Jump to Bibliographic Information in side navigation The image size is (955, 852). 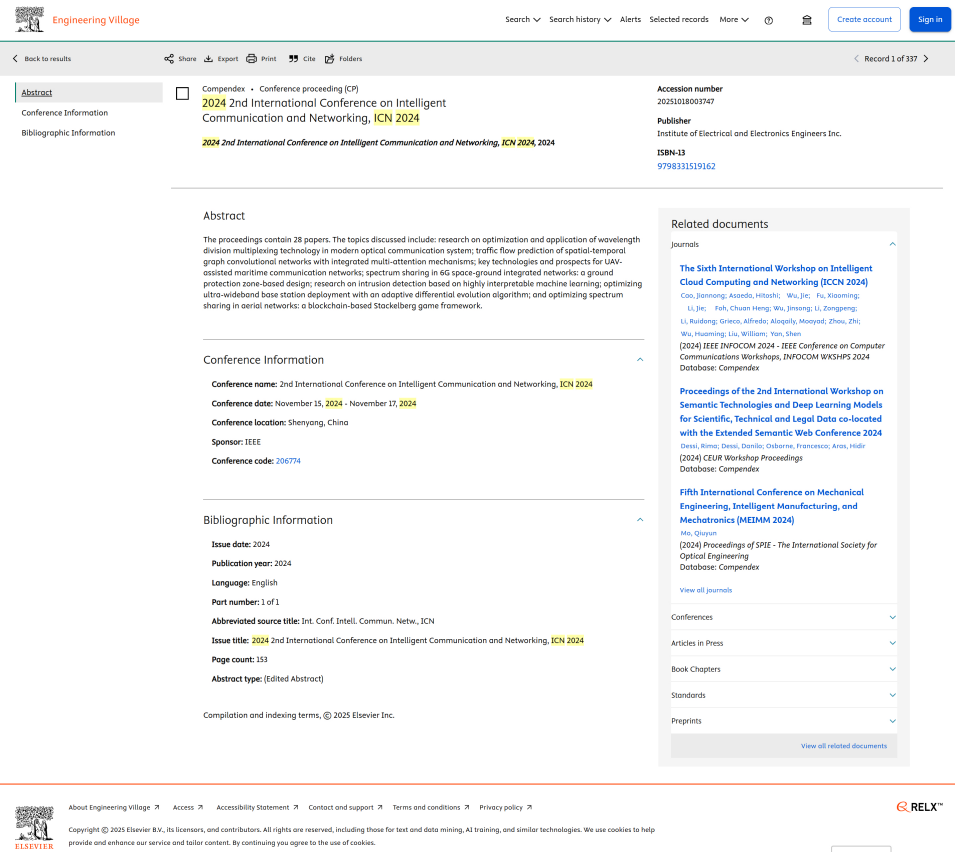[68, 133]
